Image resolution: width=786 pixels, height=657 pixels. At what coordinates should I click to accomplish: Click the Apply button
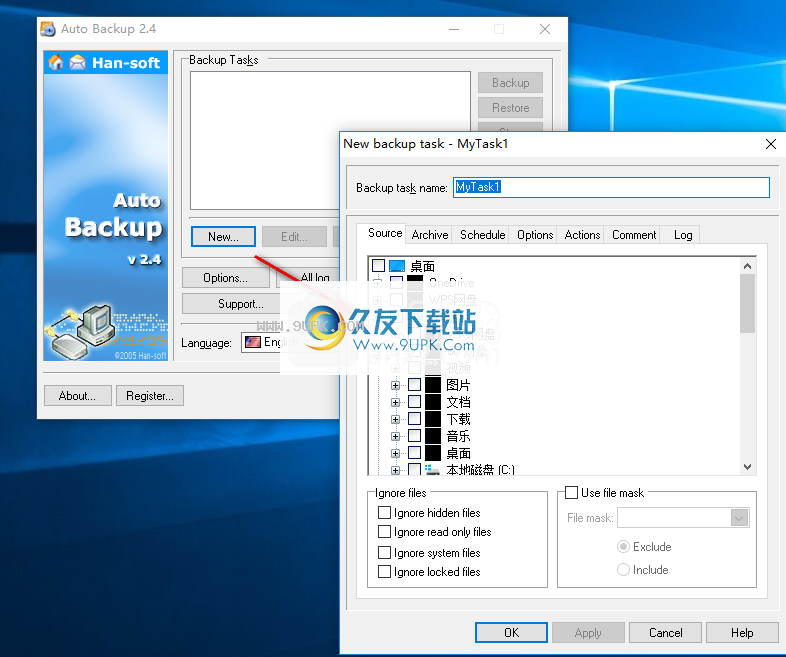tap(588, 632)
